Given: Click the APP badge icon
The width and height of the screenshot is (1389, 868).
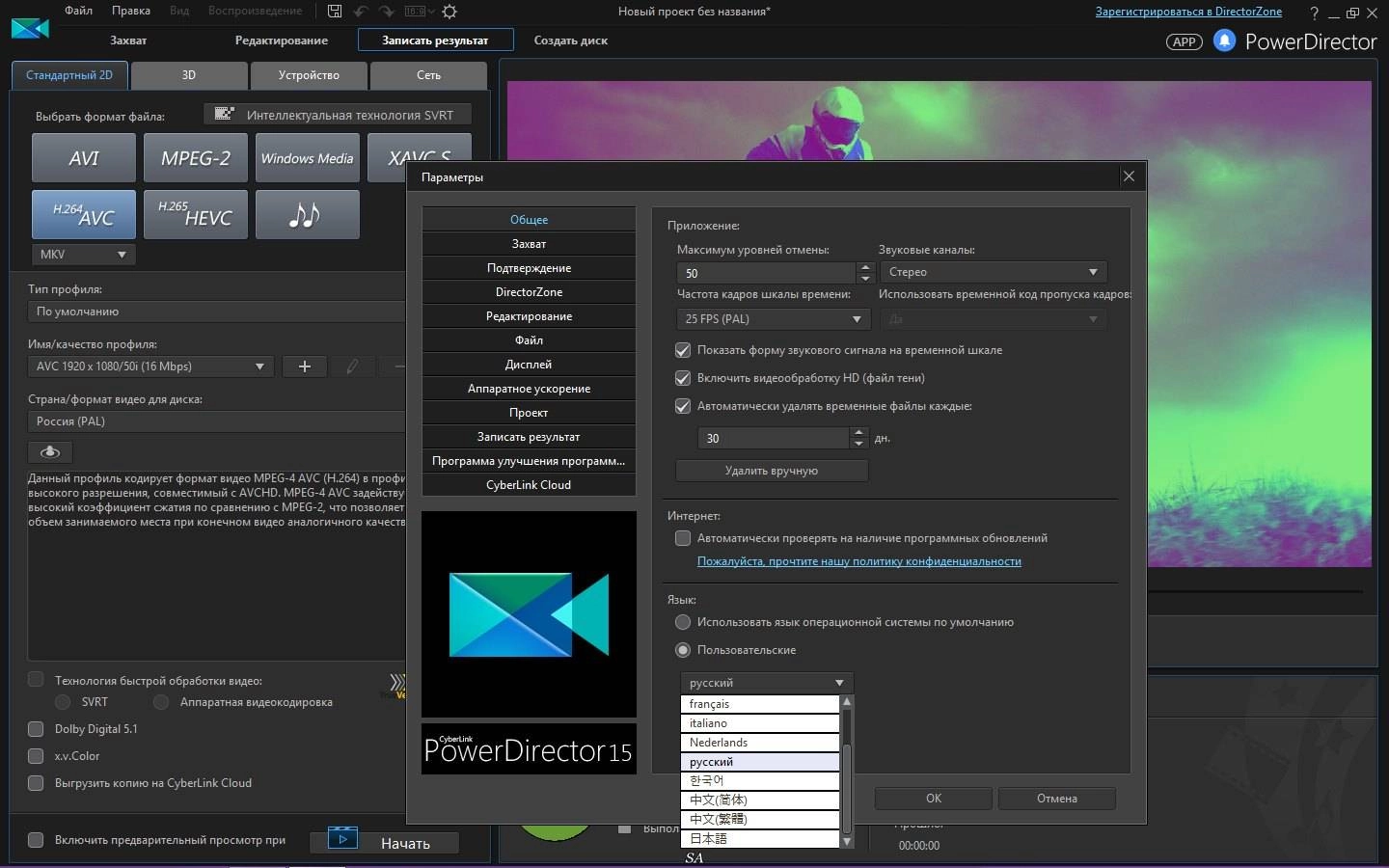Looking at the screenshot, I should point(1184,41).
